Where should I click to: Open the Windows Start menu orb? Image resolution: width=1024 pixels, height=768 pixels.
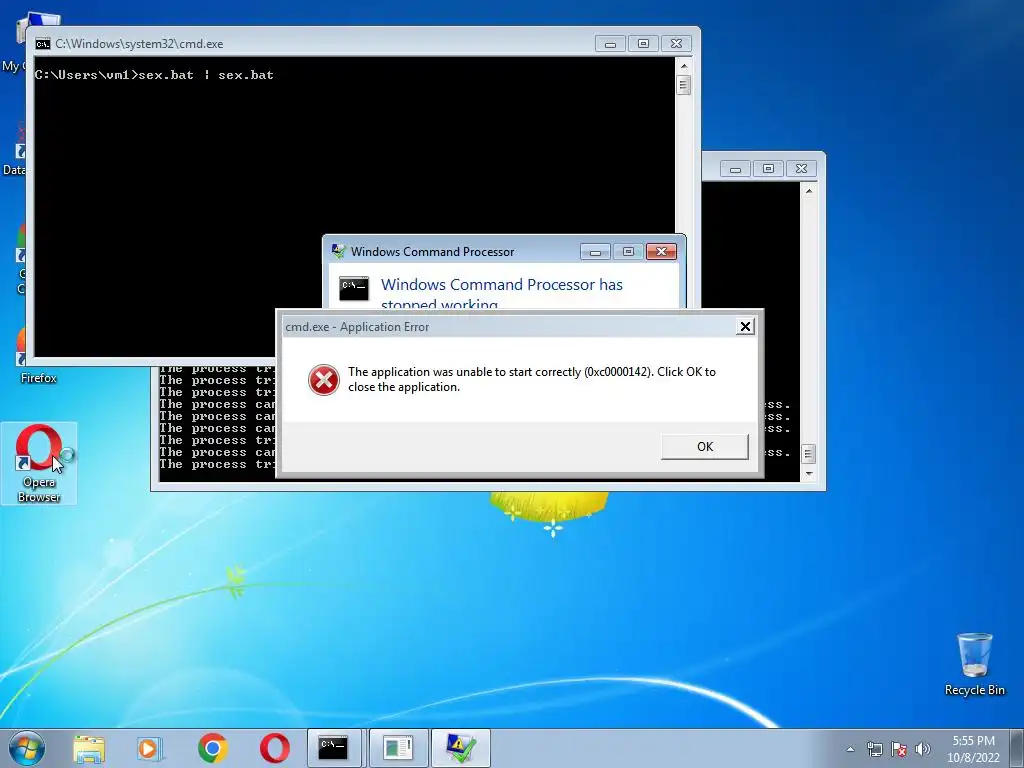click(27, 748)
